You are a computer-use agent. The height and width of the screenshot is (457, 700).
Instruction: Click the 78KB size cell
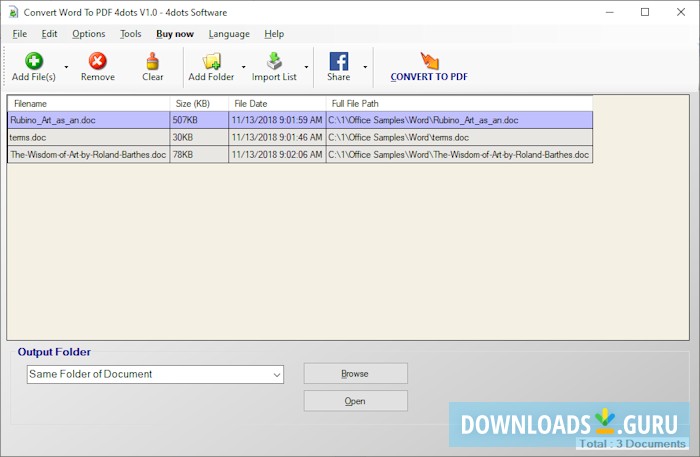(x=199, y=154)
